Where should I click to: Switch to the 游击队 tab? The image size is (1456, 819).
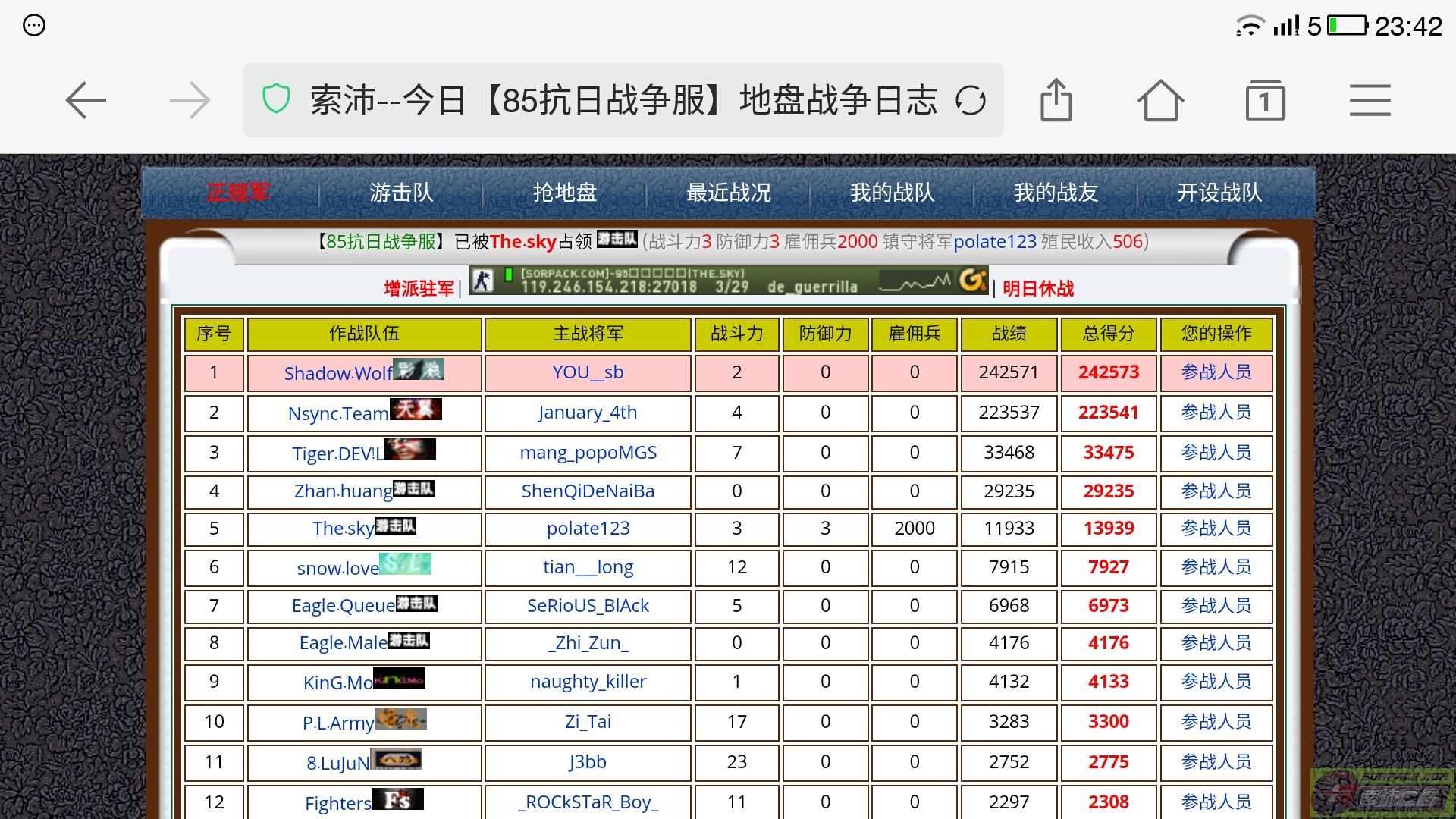401,193
